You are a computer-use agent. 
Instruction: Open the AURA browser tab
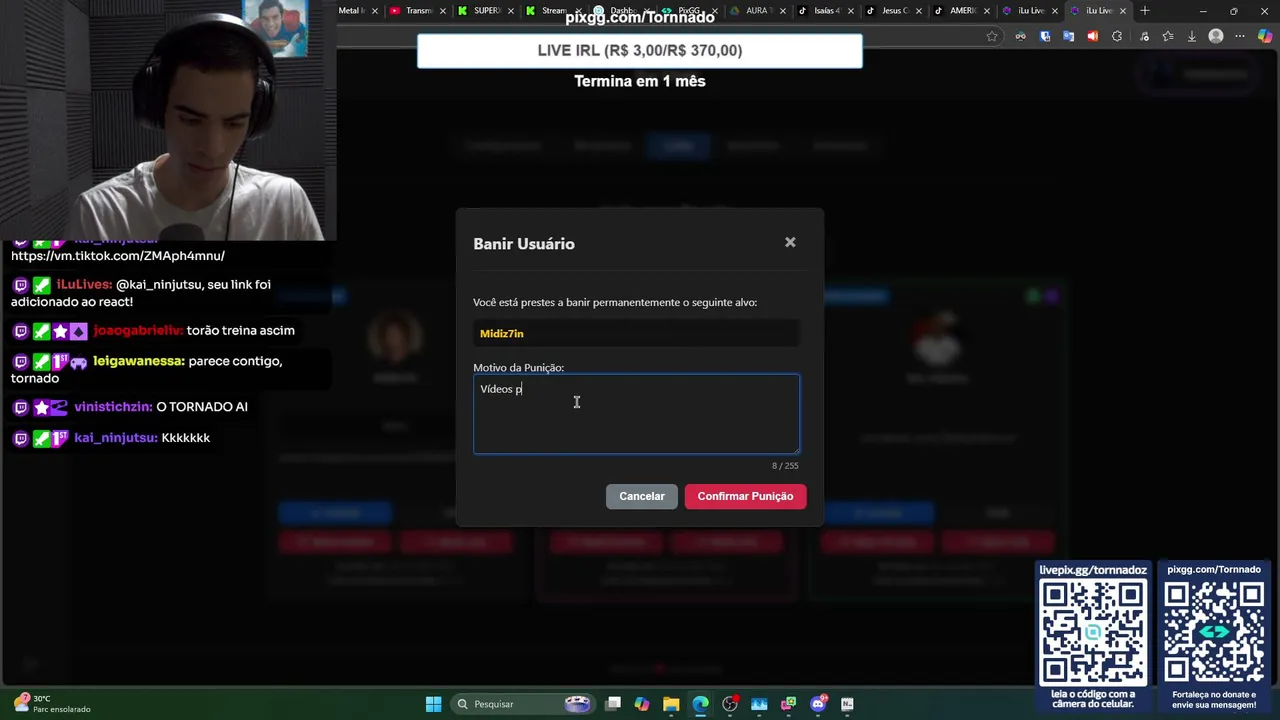point(758,11)
